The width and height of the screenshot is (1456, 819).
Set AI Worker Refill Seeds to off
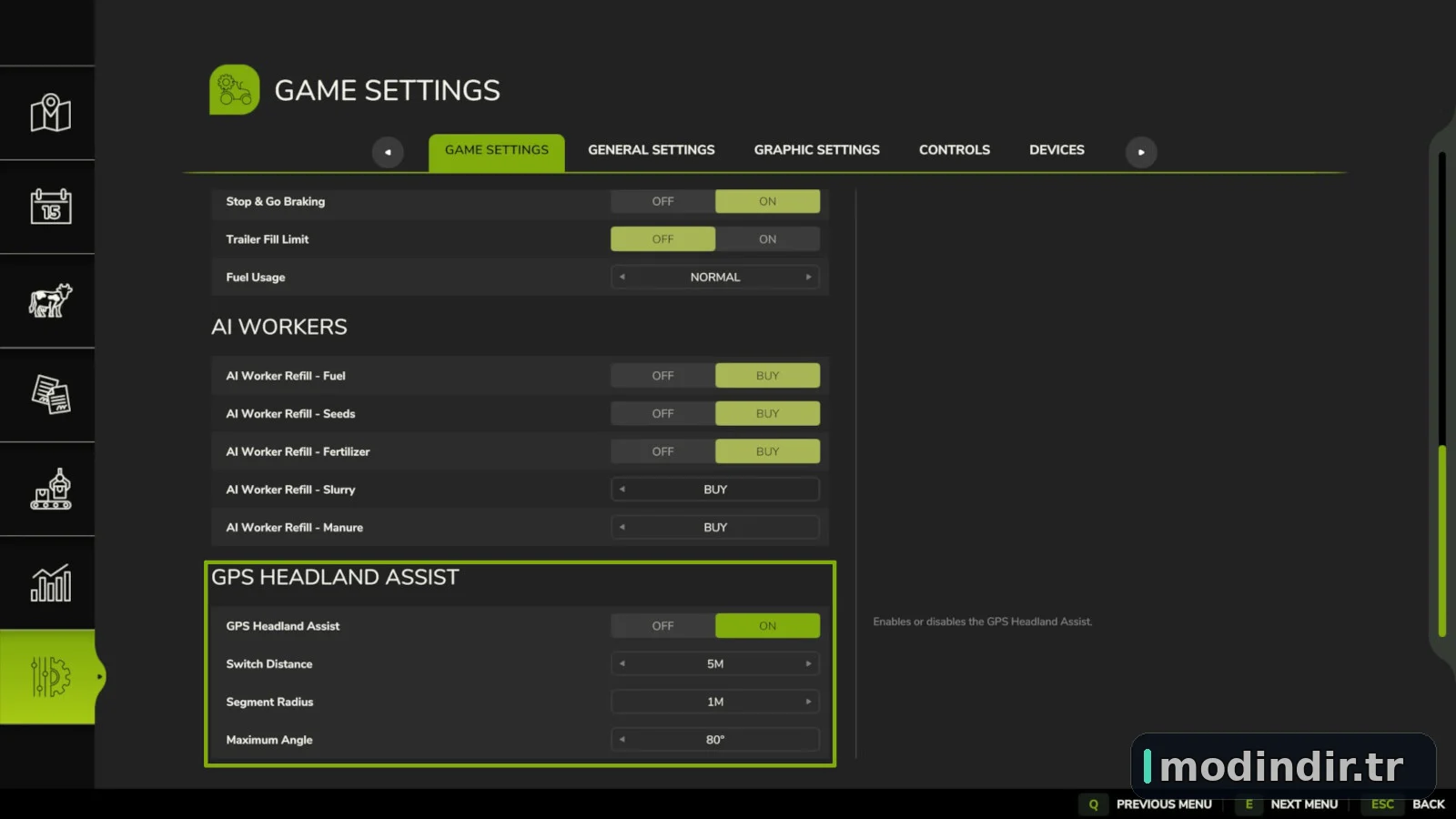662,414
